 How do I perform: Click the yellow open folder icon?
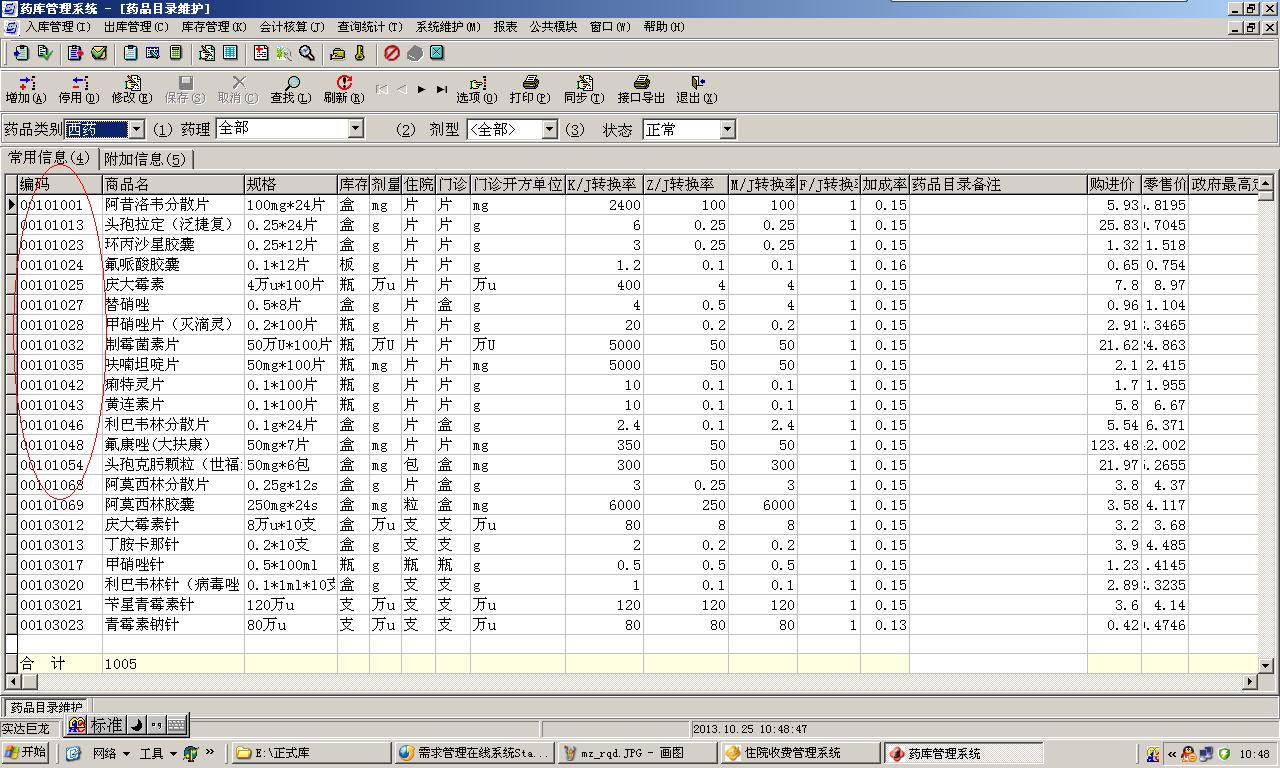[x=338, y=53]
